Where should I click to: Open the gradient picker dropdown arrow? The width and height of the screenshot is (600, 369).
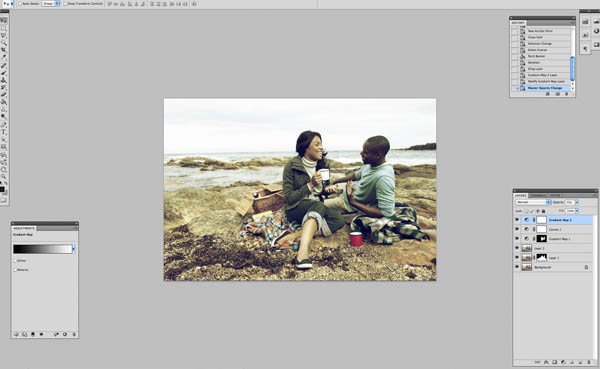[73, 249]
